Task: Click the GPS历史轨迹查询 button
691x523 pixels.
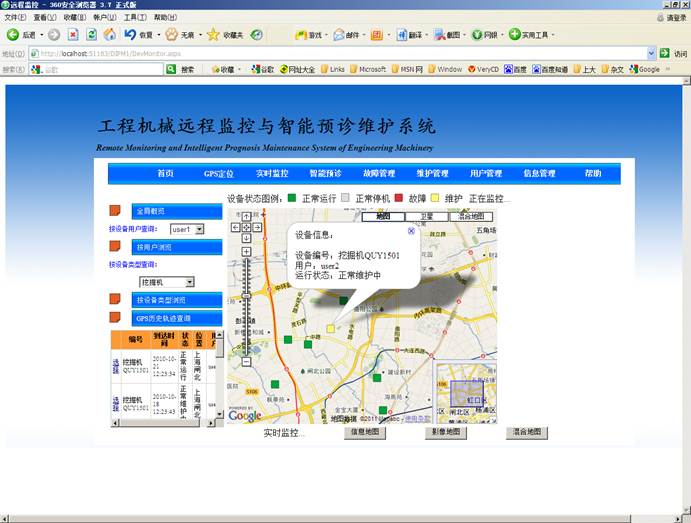Action: [x=163, y=318]
